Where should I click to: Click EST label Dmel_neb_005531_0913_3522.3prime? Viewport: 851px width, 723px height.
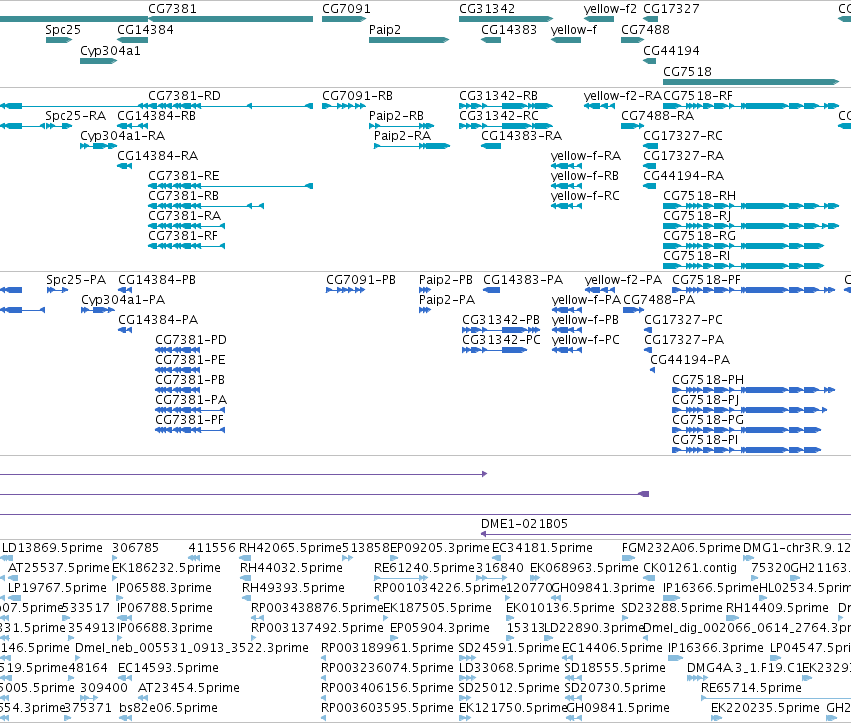192,648
